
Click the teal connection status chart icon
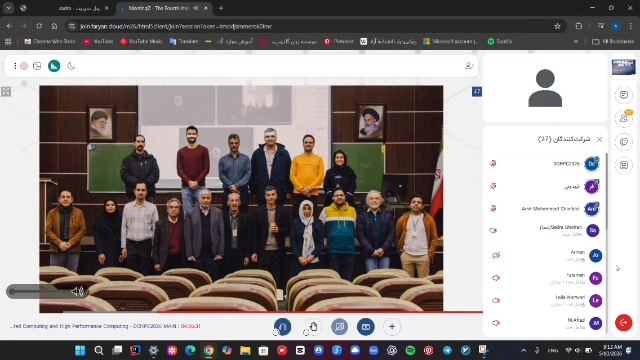pos(54,66)
